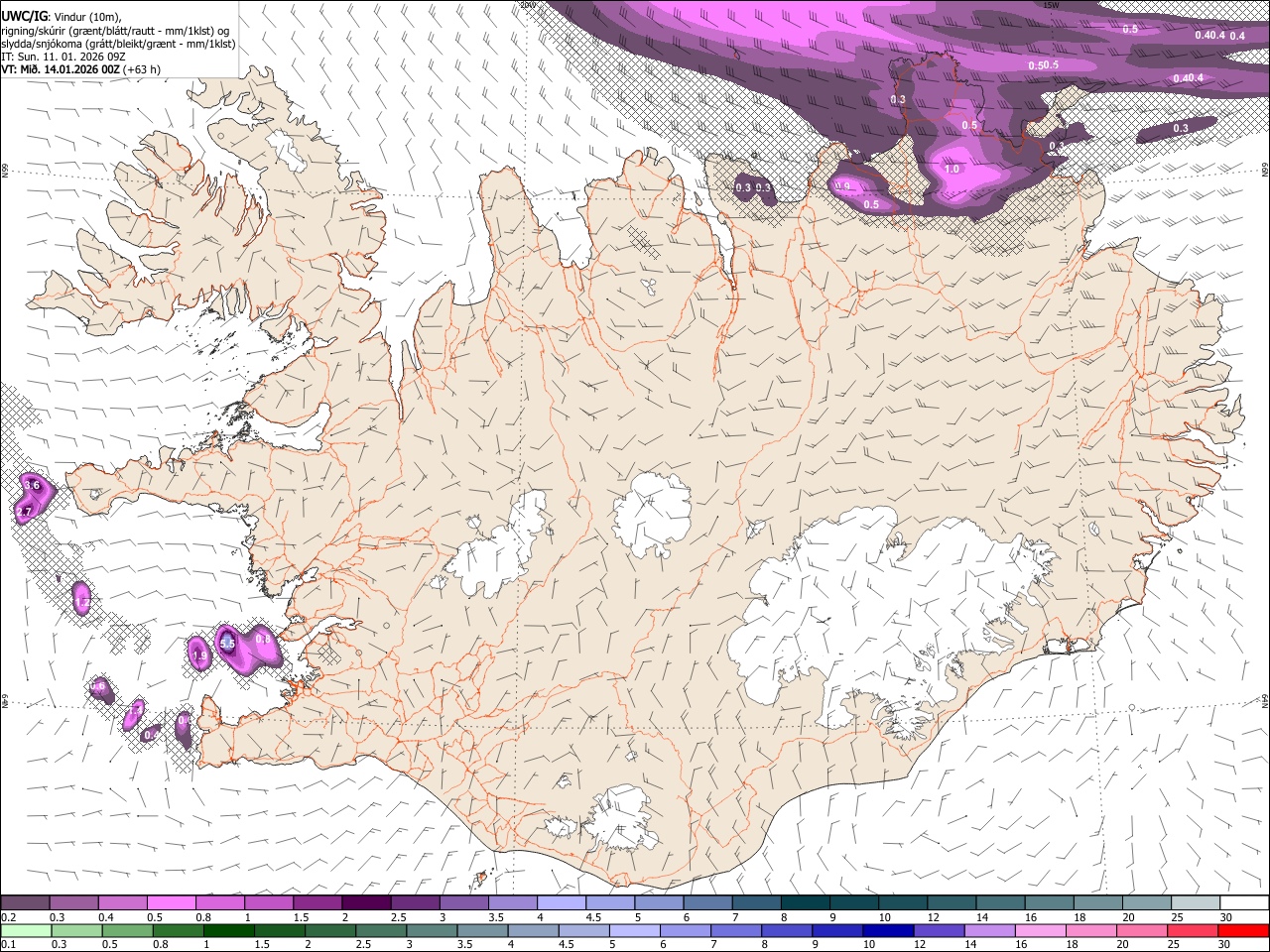Pick the dark teal snow swatch starting at 8
The height and width of the screenshot is (952, 1270).
805,902
